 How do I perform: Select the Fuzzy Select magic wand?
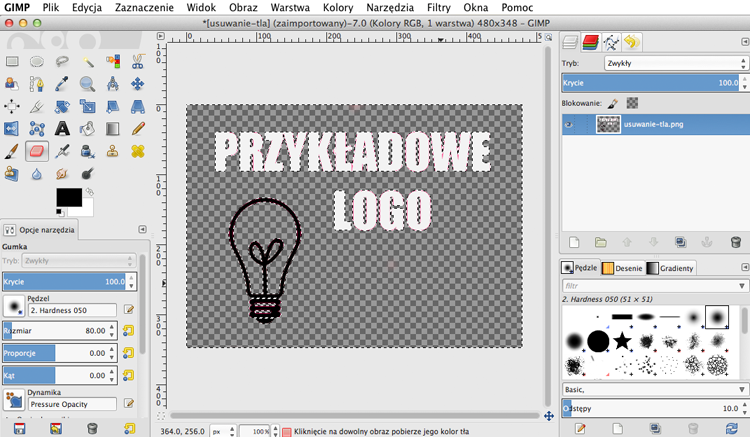(x=88, y=61)
